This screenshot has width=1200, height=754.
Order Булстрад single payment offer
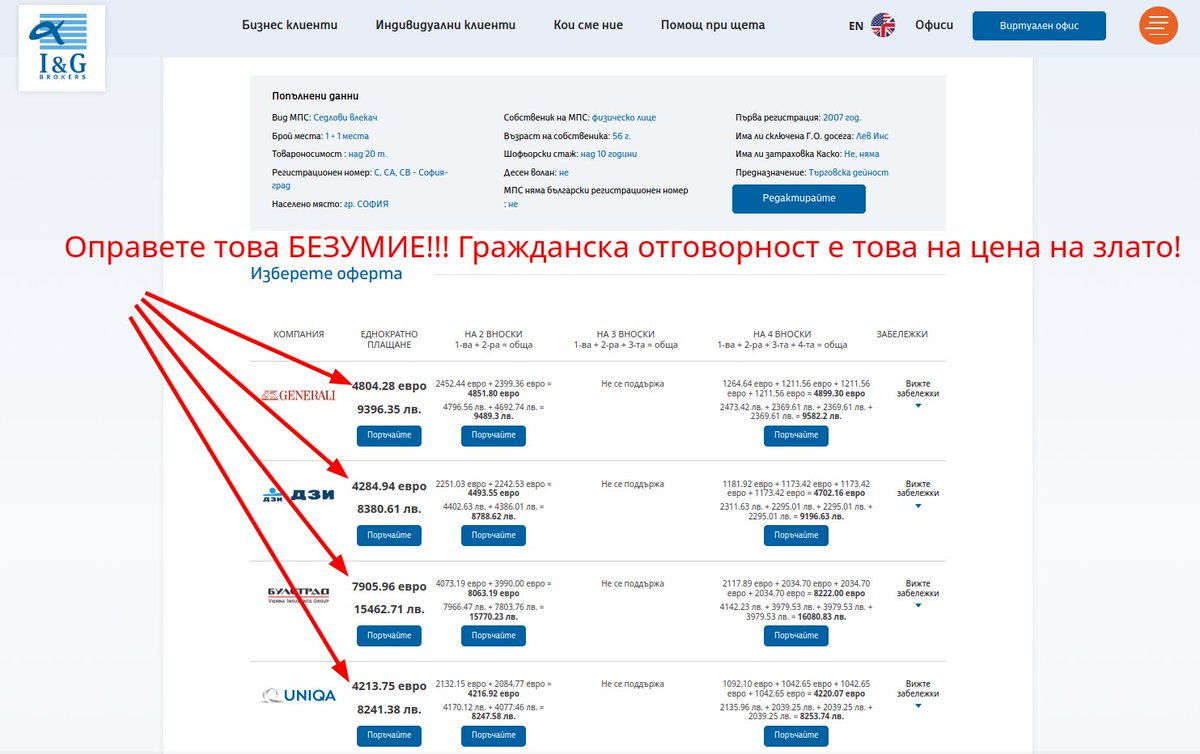(x=389, y=635)
